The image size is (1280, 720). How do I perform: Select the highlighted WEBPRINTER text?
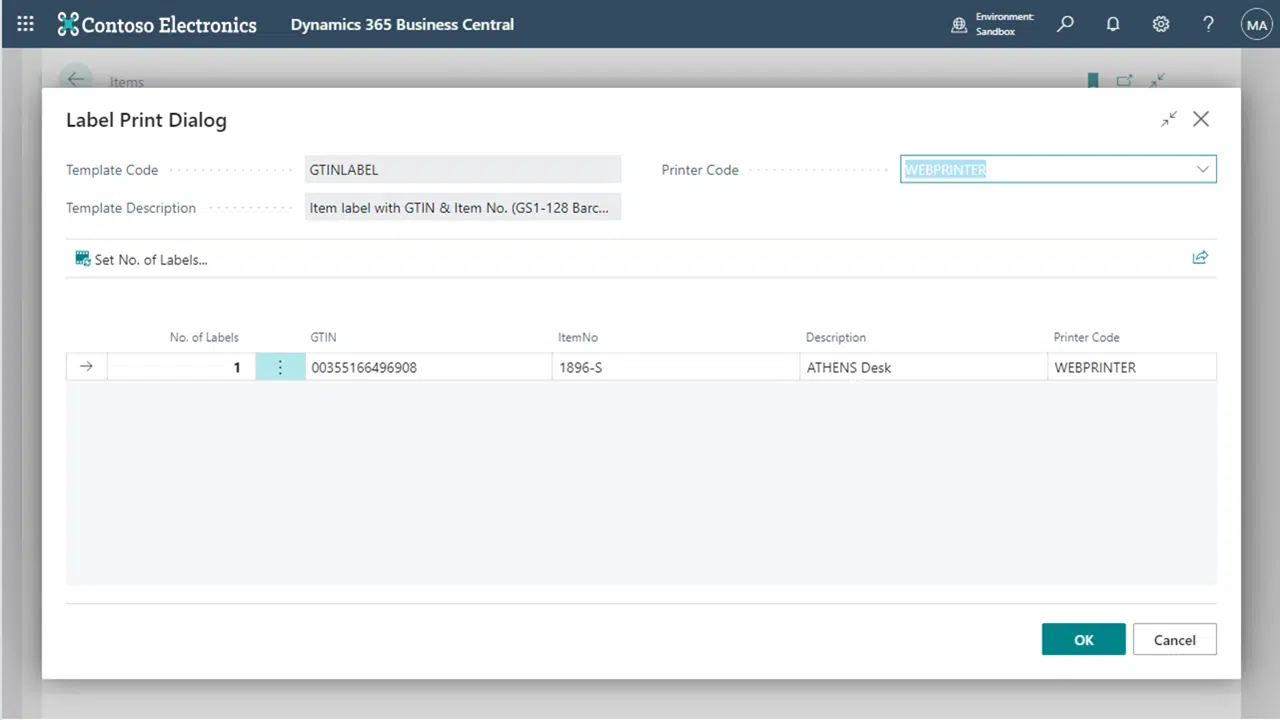pos(945,169)
